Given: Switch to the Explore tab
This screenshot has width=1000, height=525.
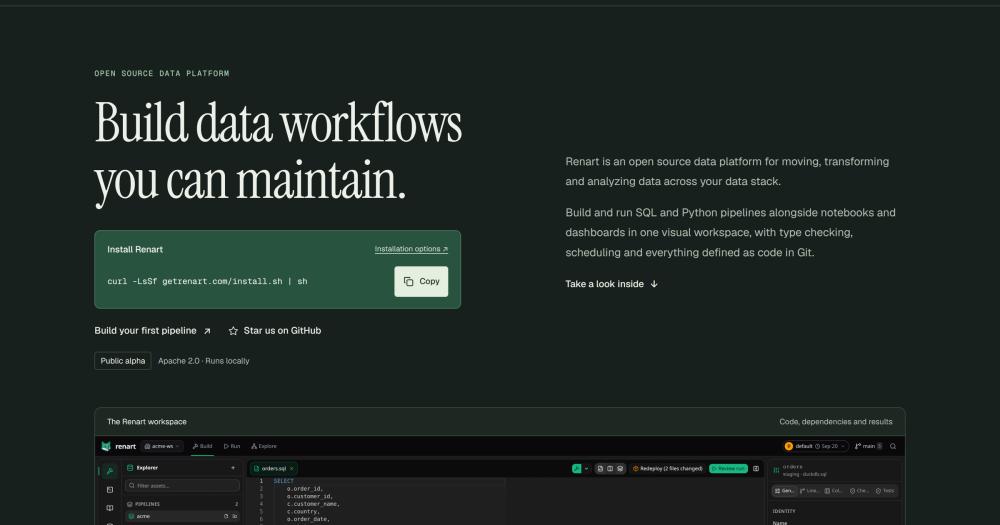Looking at the screenshot, I should (x=264, y=447).
